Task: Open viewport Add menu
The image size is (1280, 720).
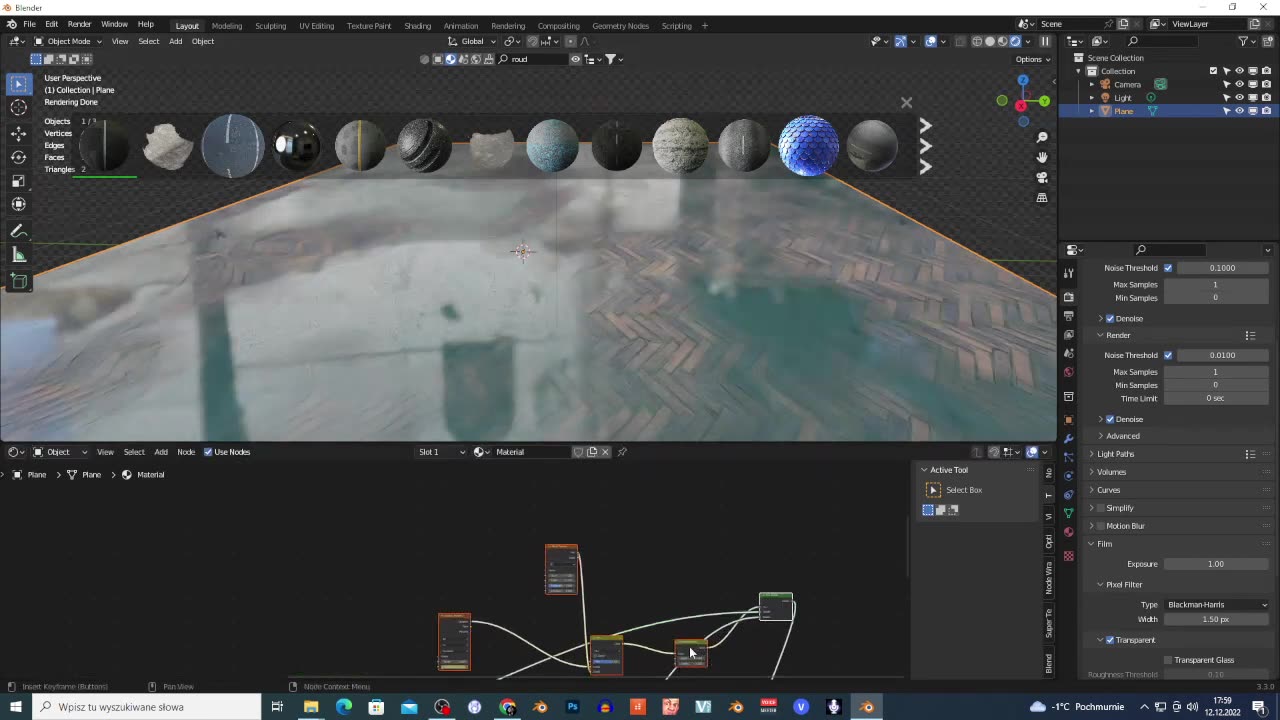Action: click(x=175, y=41)
